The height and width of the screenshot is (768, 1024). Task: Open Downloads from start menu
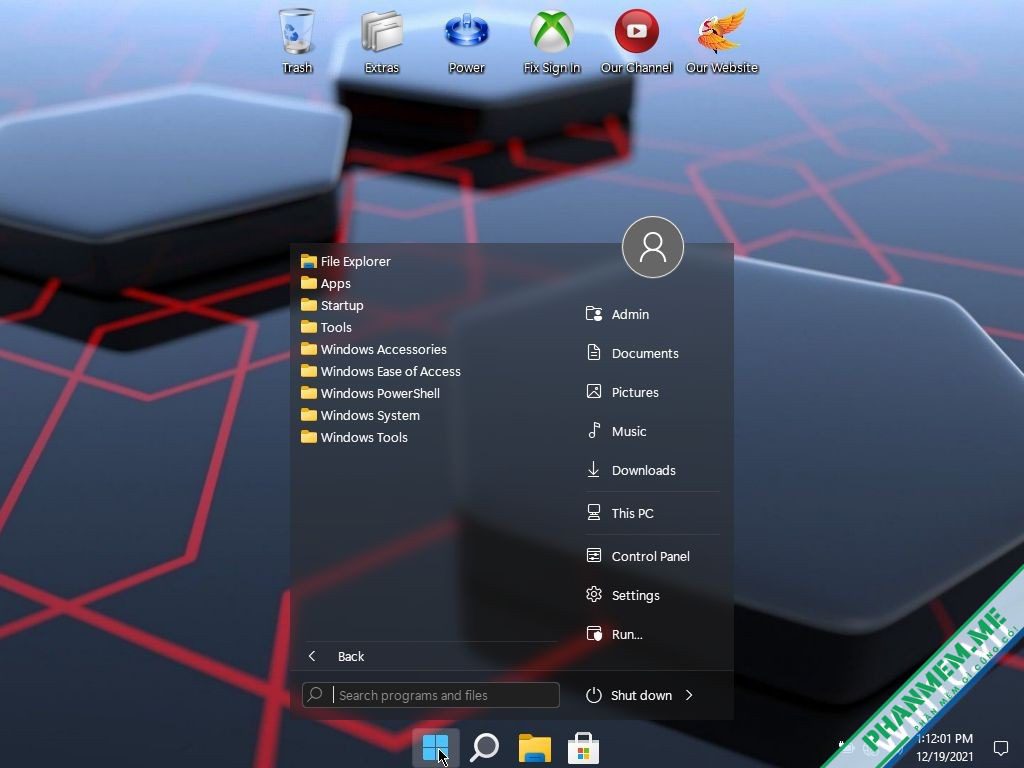tap(630, 470)
